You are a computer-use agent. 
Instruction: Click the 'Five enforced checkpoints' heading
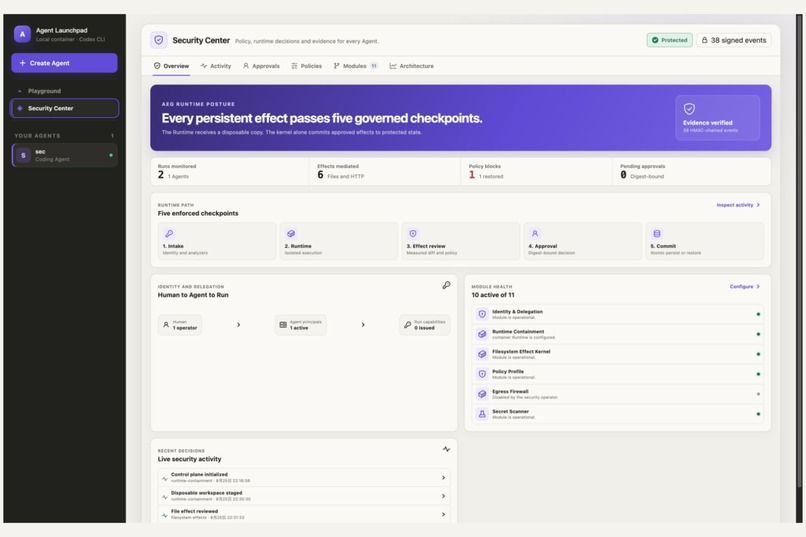(x=198, y=213)
